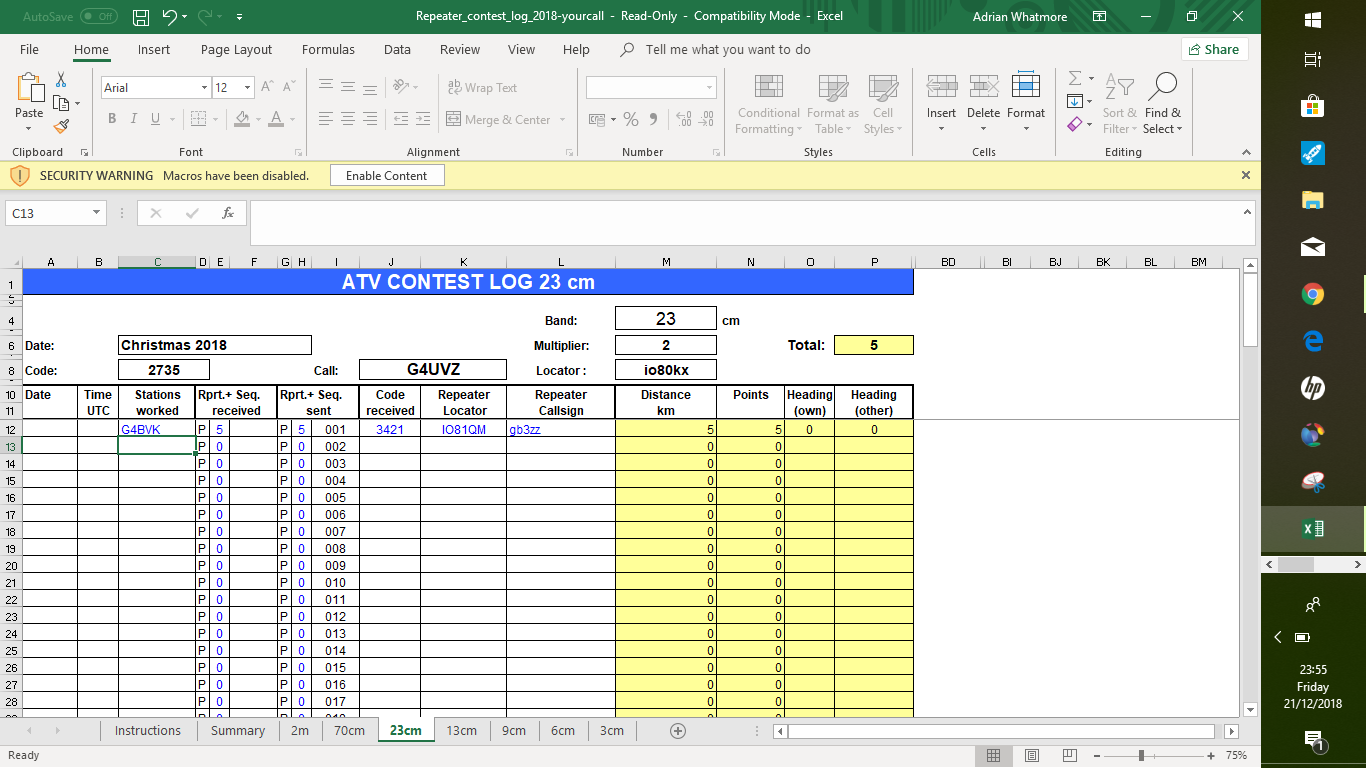The height and width of the screenshot is (768, 1366).
Task: Click the Format Painter icon
Action: click(x=60, y=124)
